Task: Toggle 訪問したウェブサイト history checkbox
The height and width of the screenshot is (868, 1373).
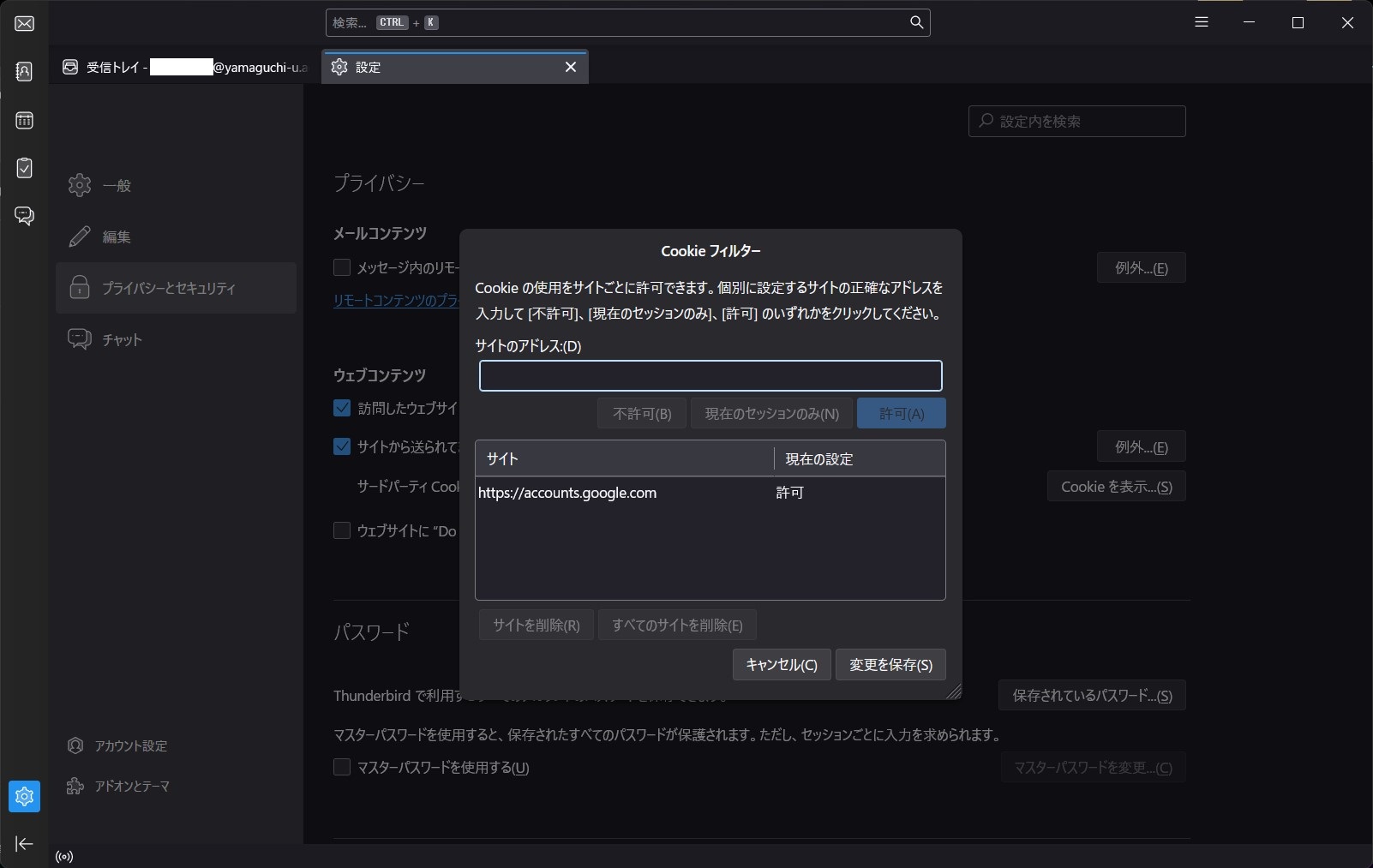Action: point(342,408)
